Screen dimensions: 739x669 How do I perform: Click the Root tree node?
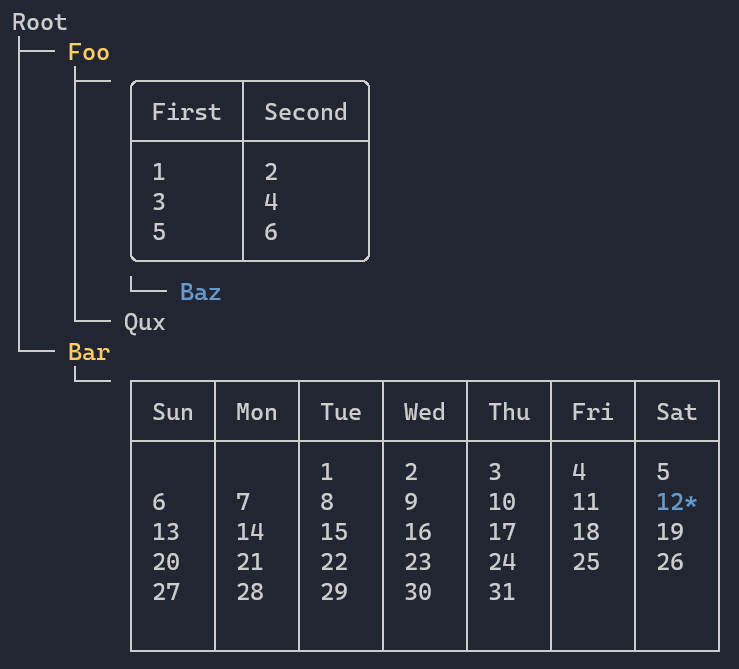click(x=40, y=22)
